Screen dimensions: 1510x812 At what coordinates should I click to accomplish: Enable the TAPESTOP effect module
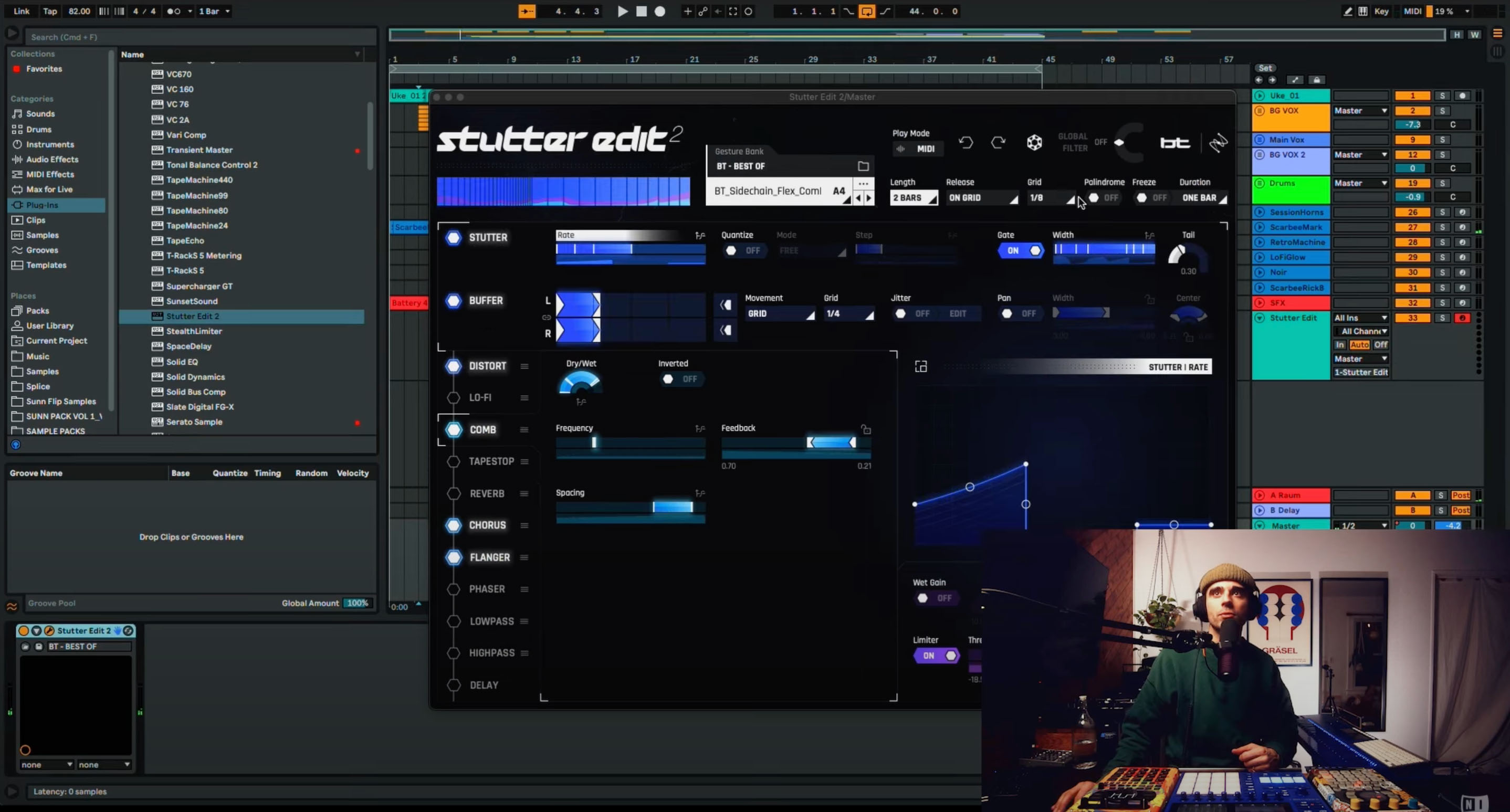point(454,462)
